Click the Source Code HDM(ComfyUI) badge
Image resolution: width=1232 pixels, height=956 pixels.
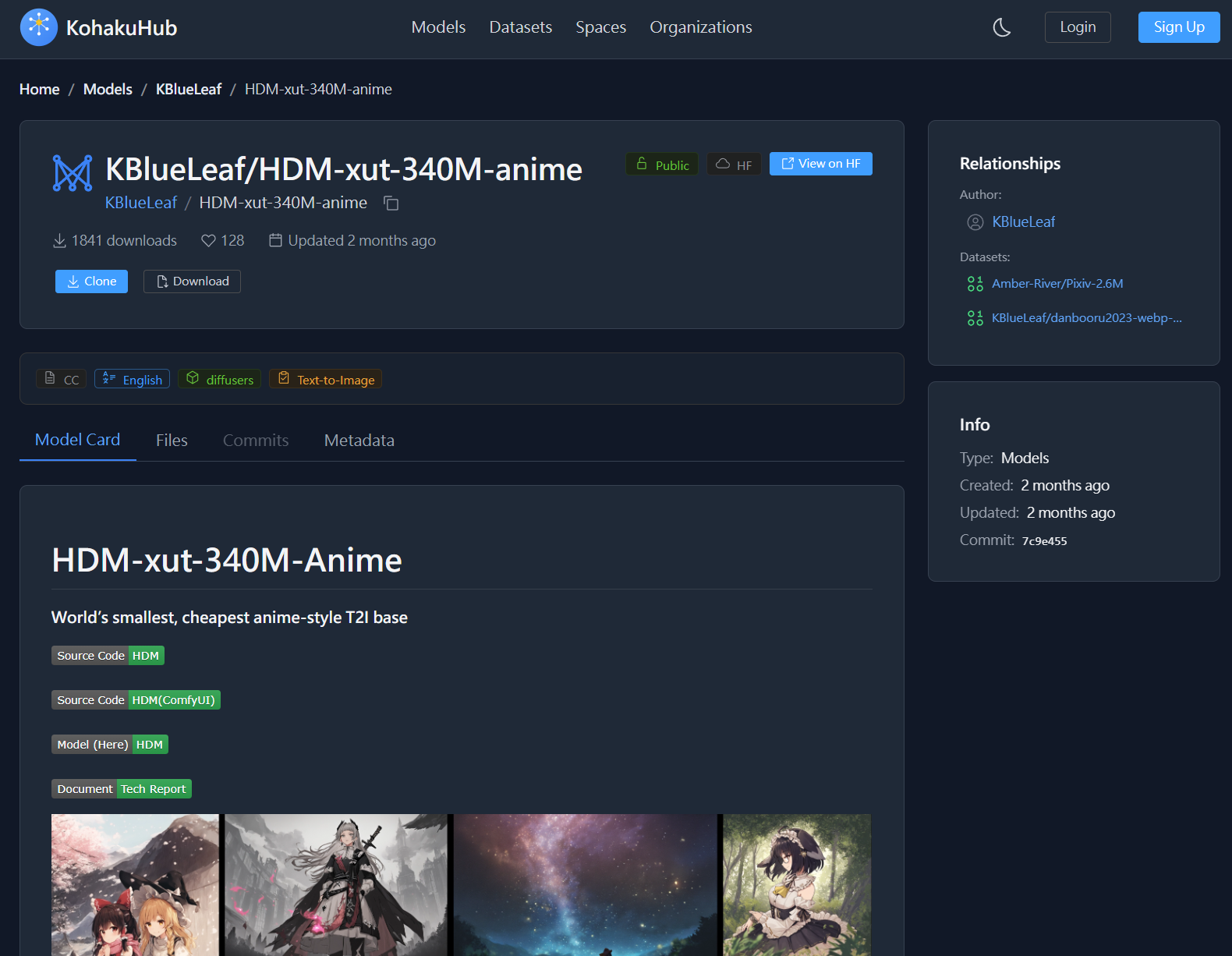136,700
